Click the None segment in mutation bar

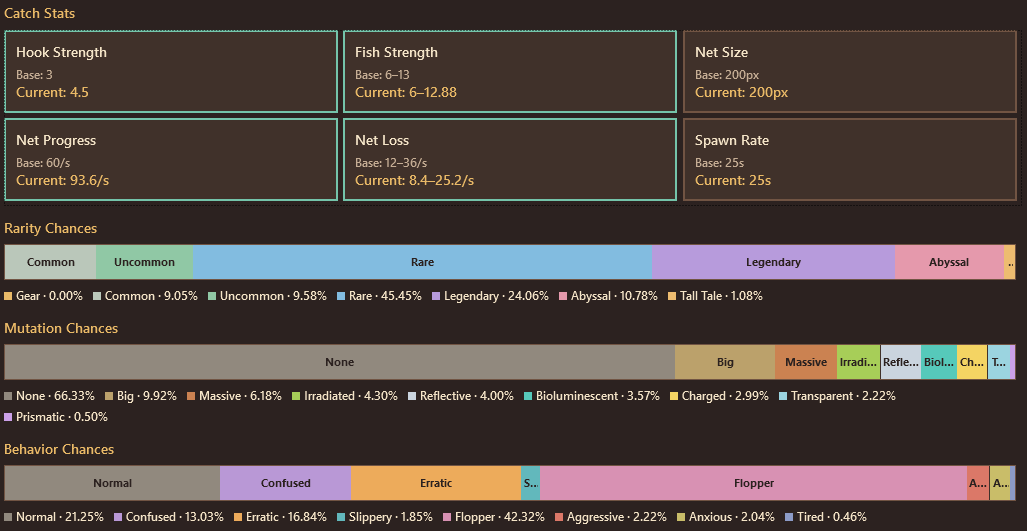tap(340, 362)
